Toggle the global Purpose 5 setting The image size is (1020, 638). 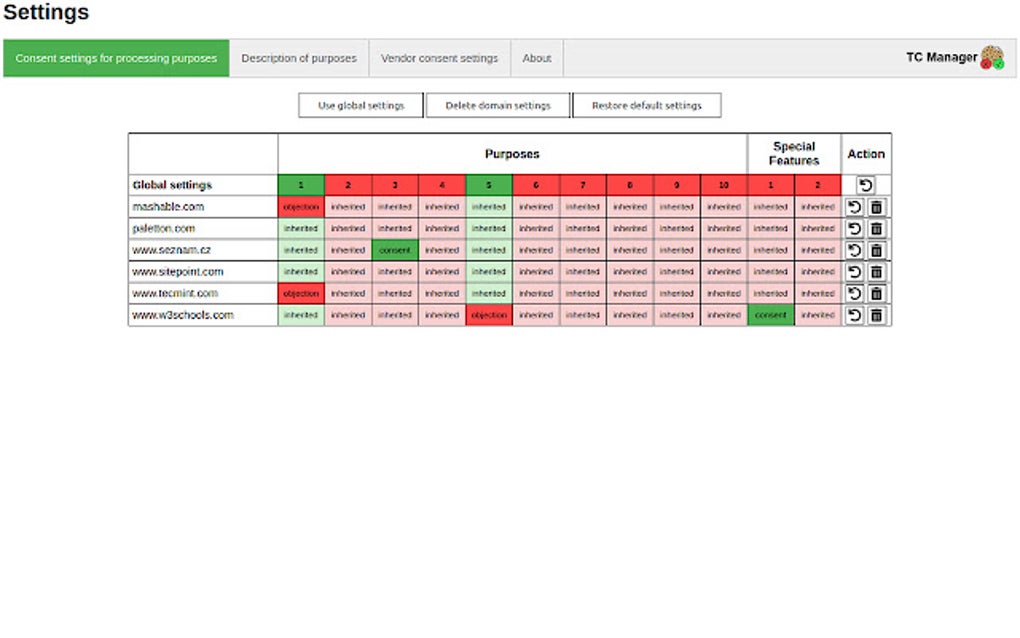click(488, 184)
